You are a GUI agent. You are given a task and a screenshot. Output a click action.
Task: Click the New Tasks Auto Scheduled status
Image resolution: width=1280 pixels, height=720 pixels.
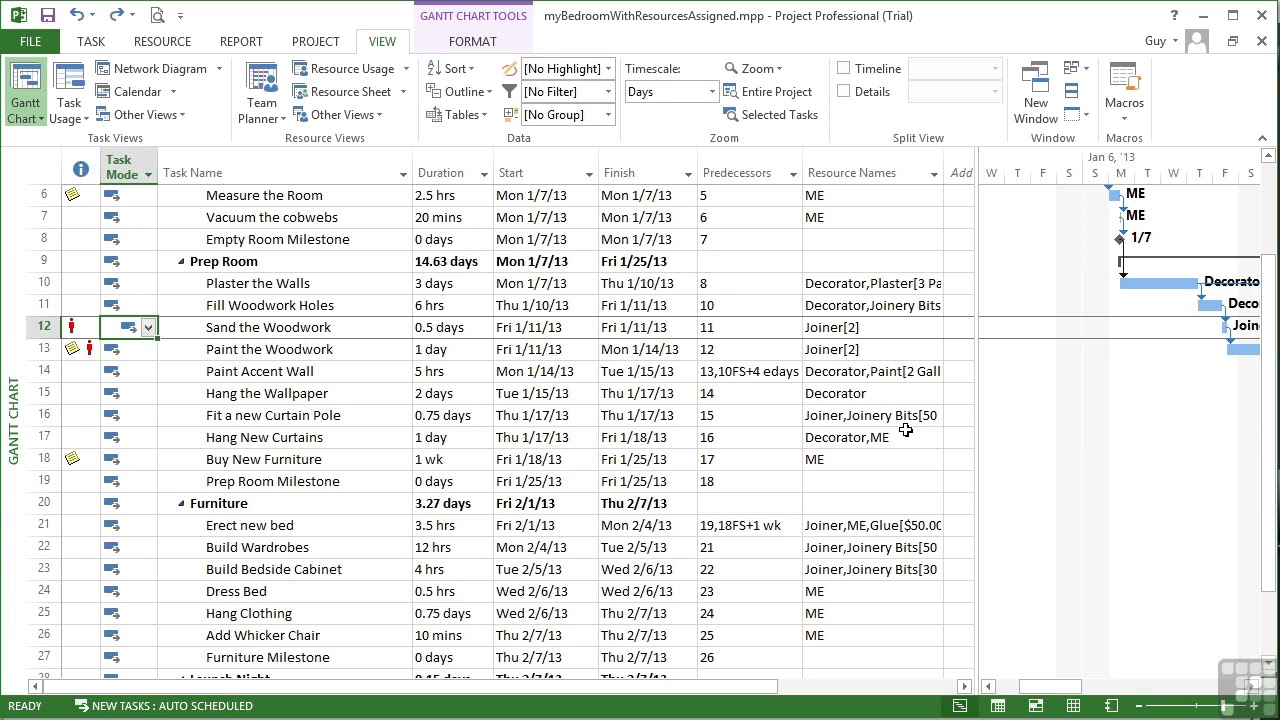(163, 706)
